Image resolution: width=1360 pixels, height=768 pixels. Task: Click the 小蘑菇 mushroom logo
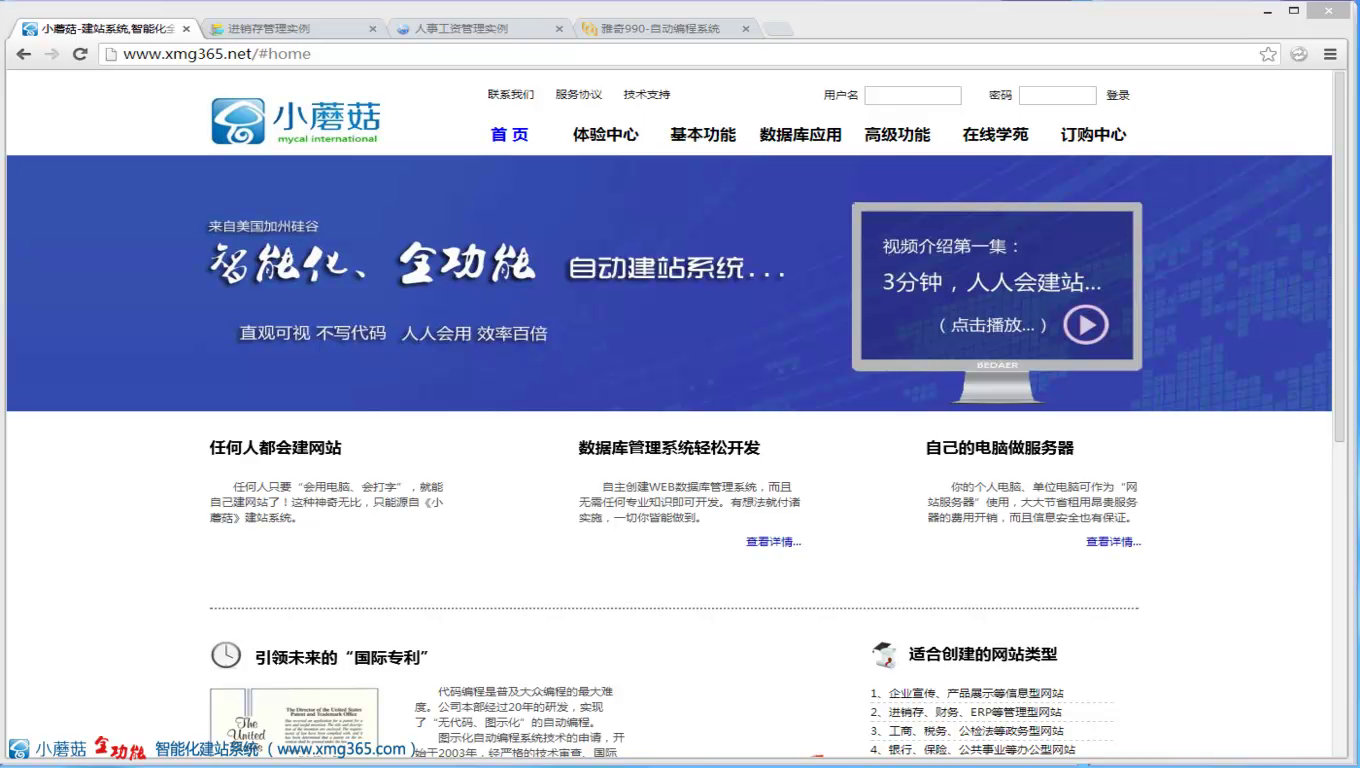pos(296,121)
